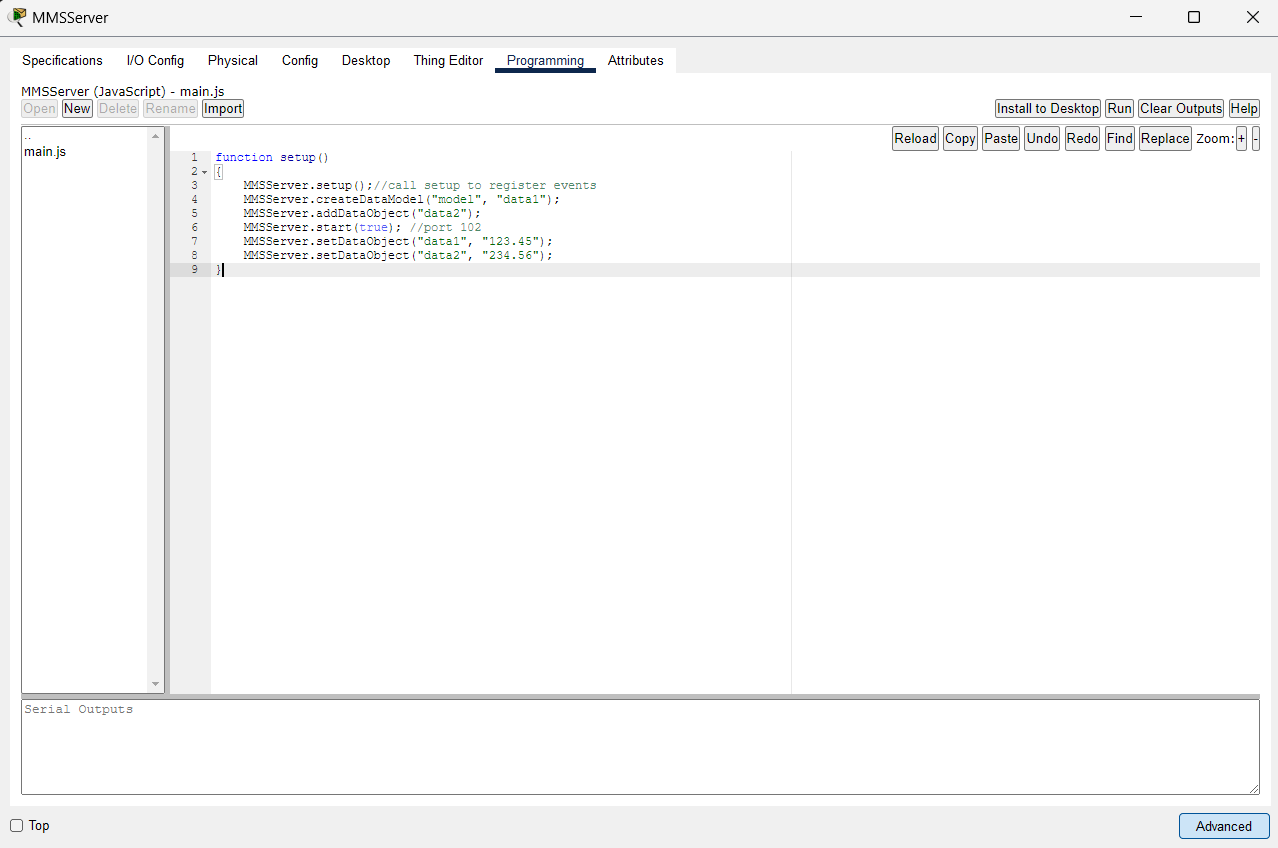
Task: Open the Find dialog
Action: point(1119,138)
